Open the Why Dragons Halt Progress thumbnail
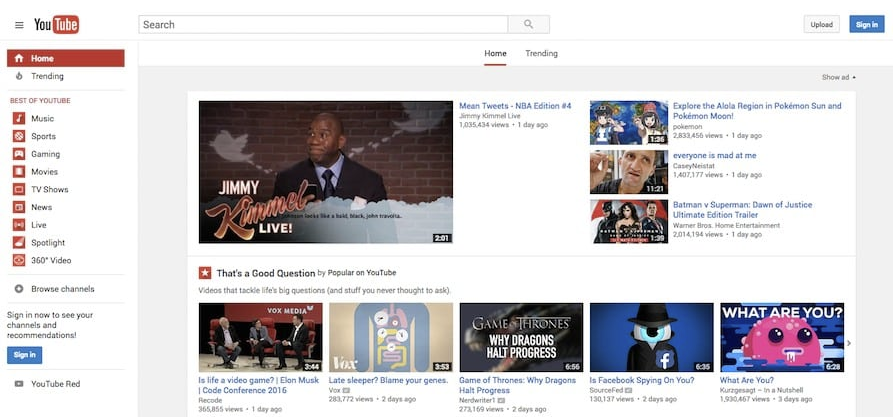This screenshot has height=417, width=893. click(521, 337)
